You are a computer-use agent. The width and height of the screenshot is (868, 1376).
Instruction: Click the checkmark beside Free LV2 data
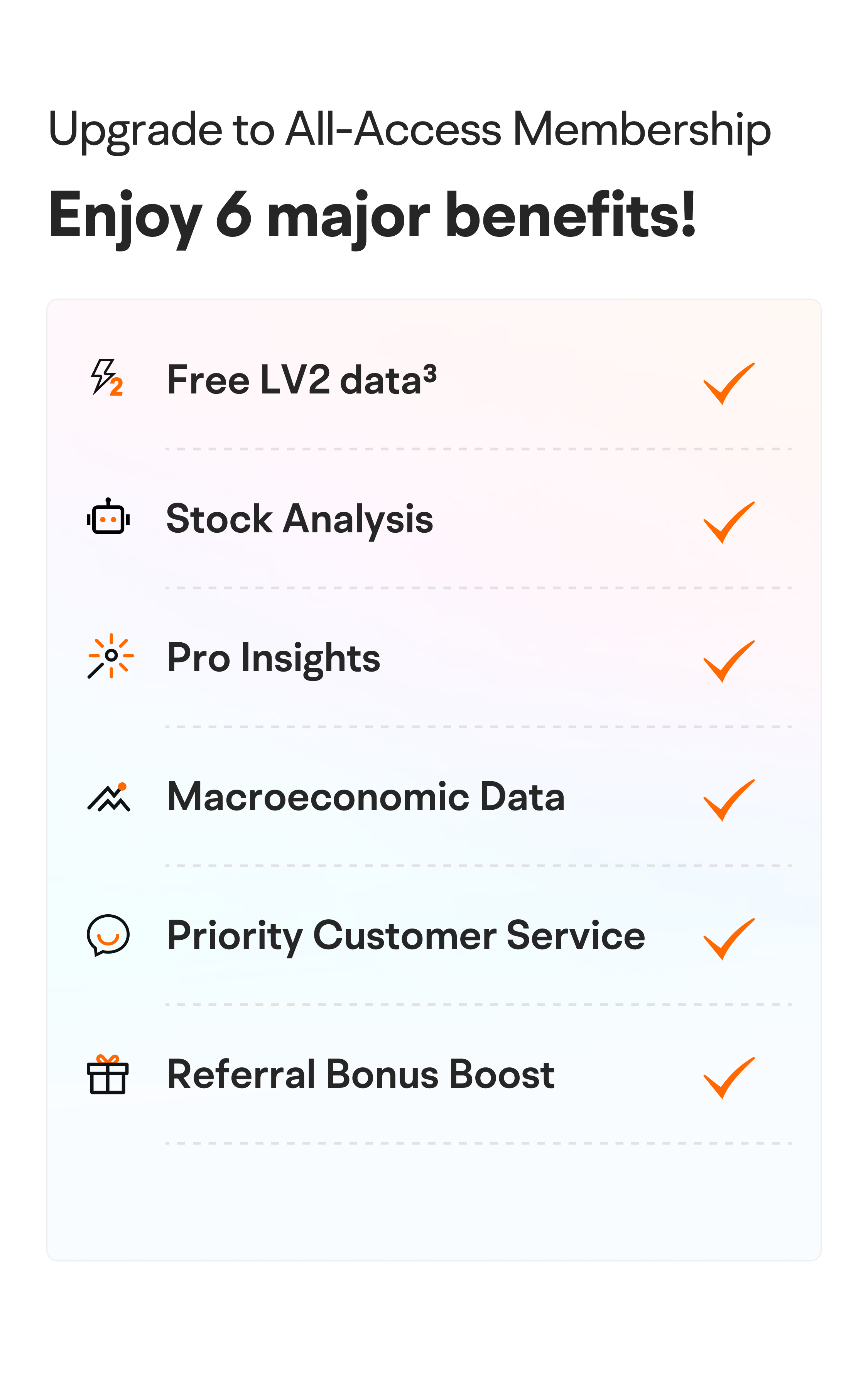tap(729, 383)
